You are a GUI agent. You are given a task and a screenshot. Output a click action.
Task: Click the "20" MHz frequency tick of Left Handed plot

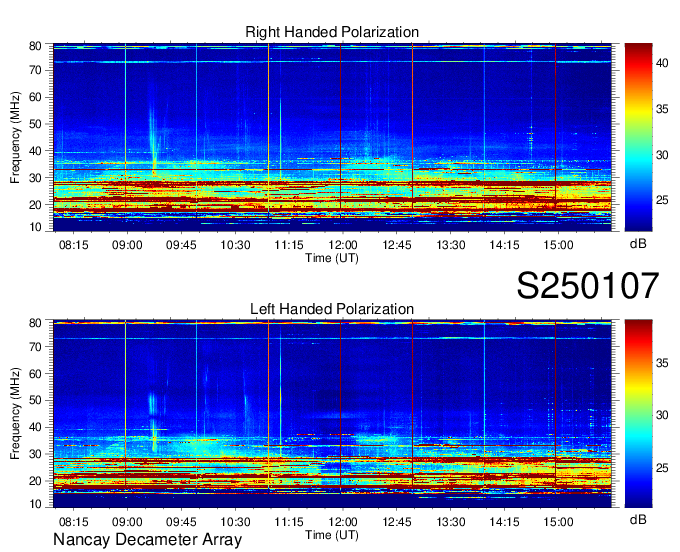[x=35, y=481]
